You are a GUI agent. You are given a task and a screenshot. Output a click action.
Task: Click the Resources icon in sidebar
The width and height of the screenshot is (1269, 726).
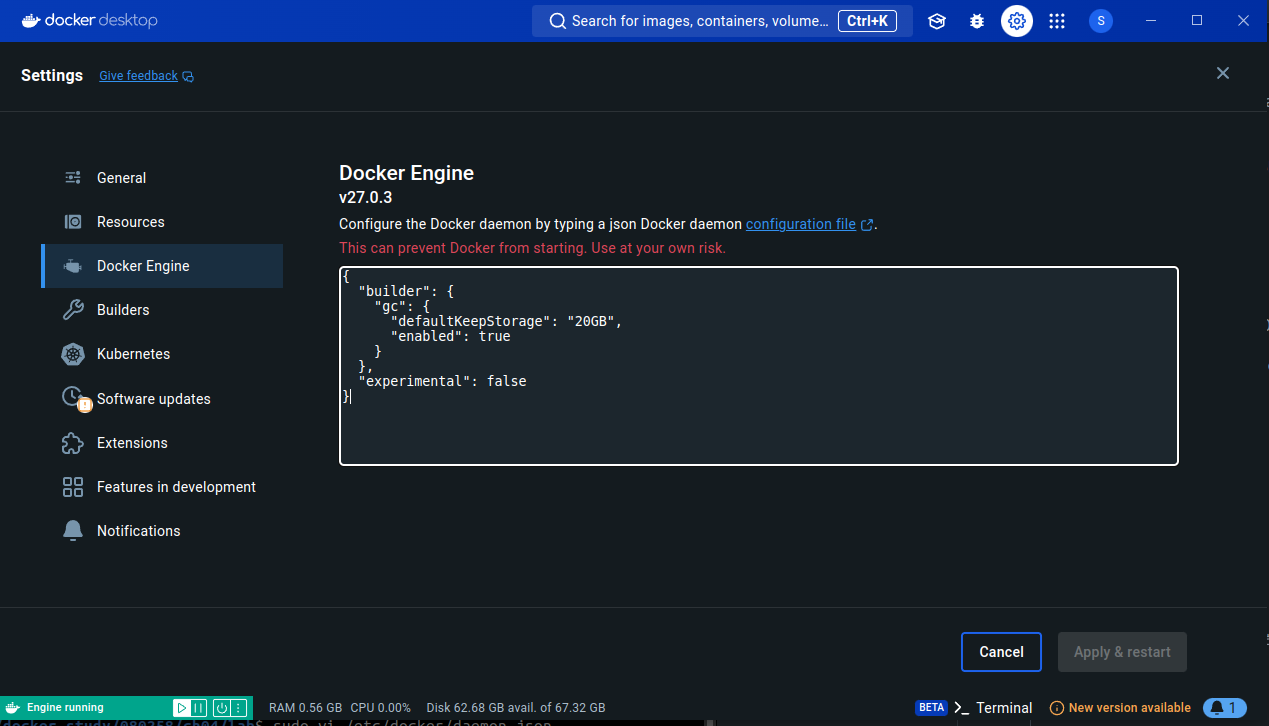[x=73, y=222]
